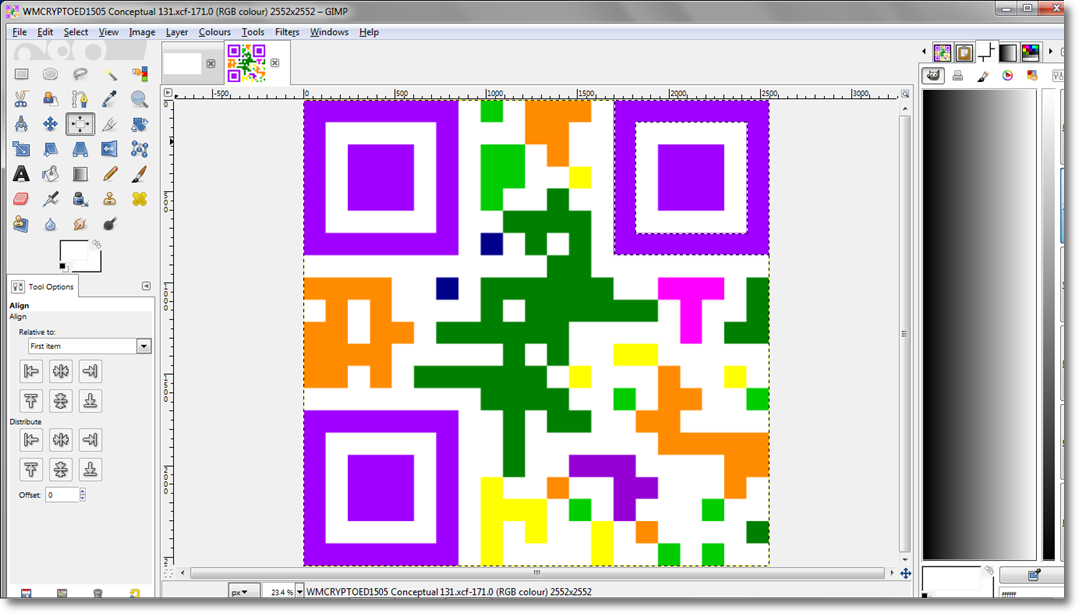Reset colours to black and white
Image resolution: width=1080 pixels, height=615 pixels.
63,267
